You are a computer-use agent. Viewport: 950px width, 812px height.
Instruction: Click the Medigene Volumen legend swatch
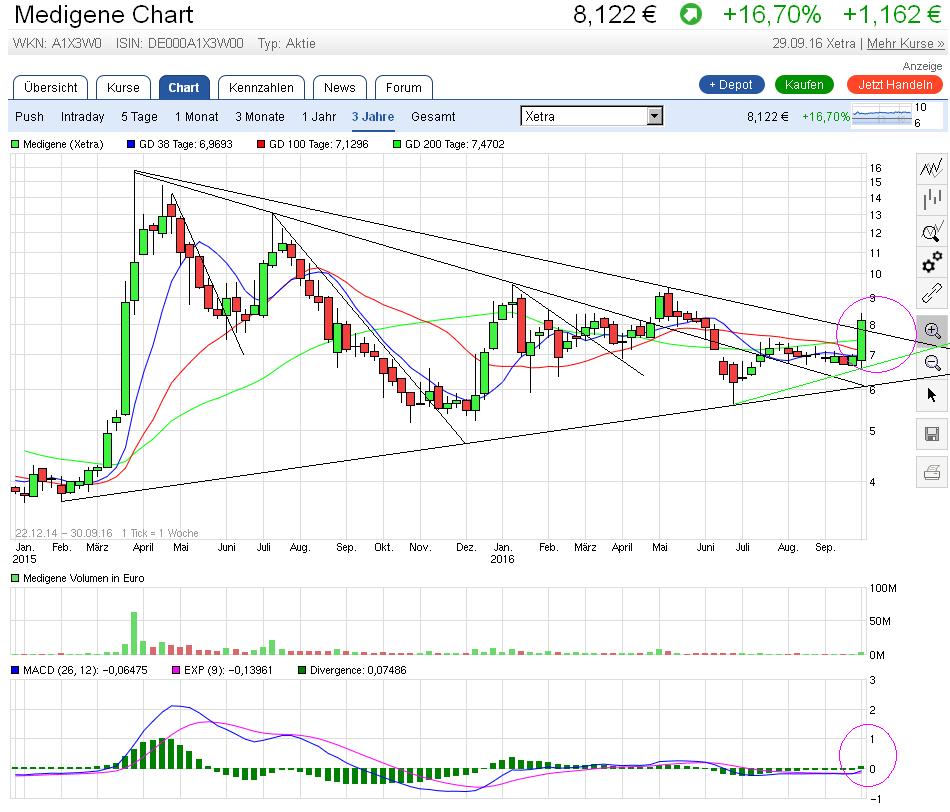pos(15,578)
